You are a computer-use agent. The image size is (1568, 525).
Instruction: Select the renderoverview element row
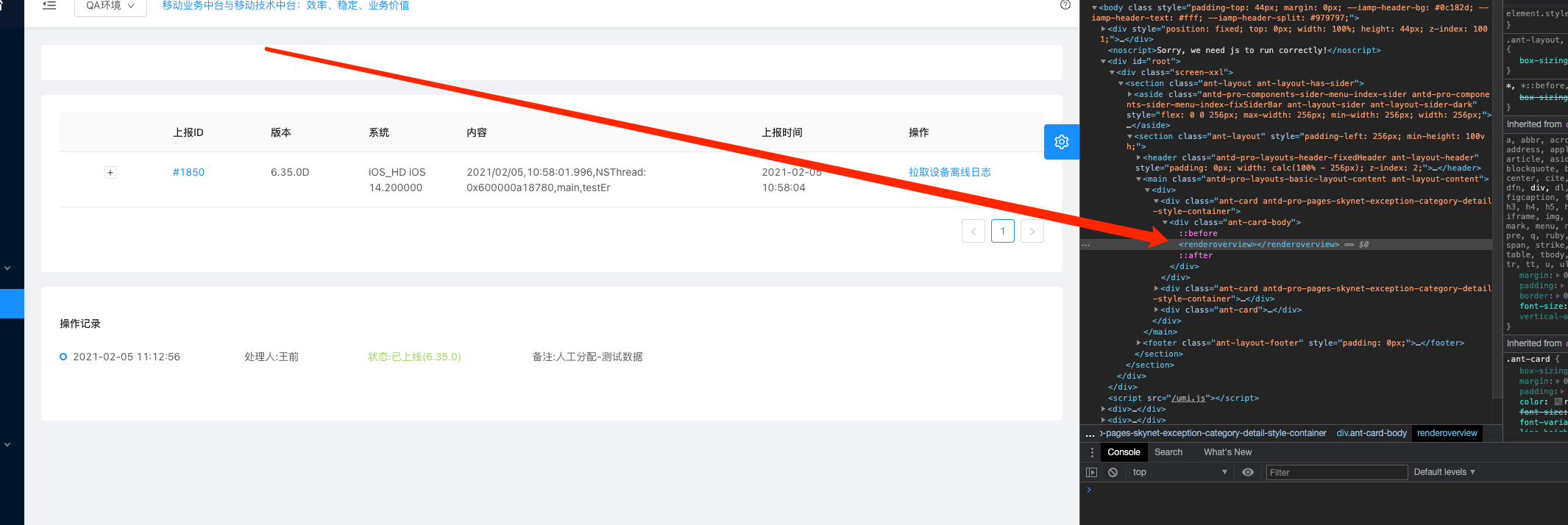pyautogui.click(x=1286, y=245)
